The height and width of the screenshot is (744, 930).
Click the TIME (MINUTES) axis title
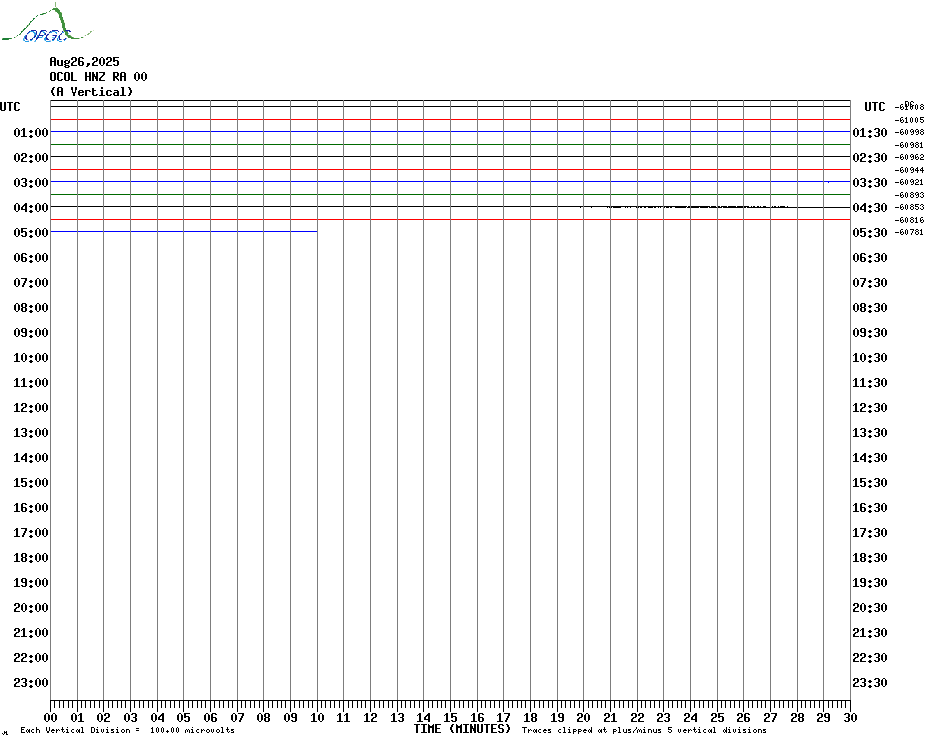462,729
